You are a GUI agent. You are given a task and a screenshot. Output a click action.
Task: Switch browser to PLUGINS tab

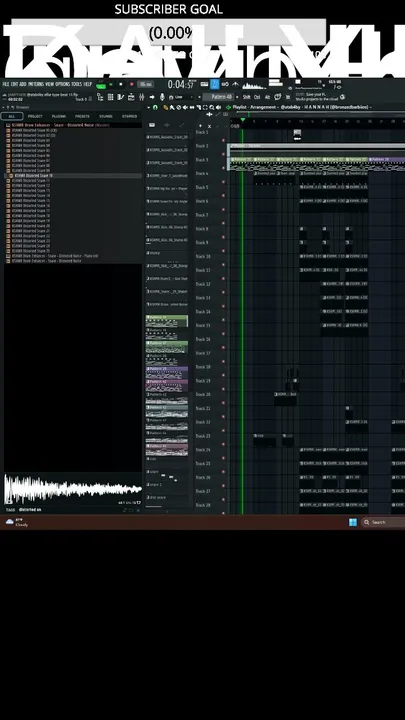[x=59, y=116]
